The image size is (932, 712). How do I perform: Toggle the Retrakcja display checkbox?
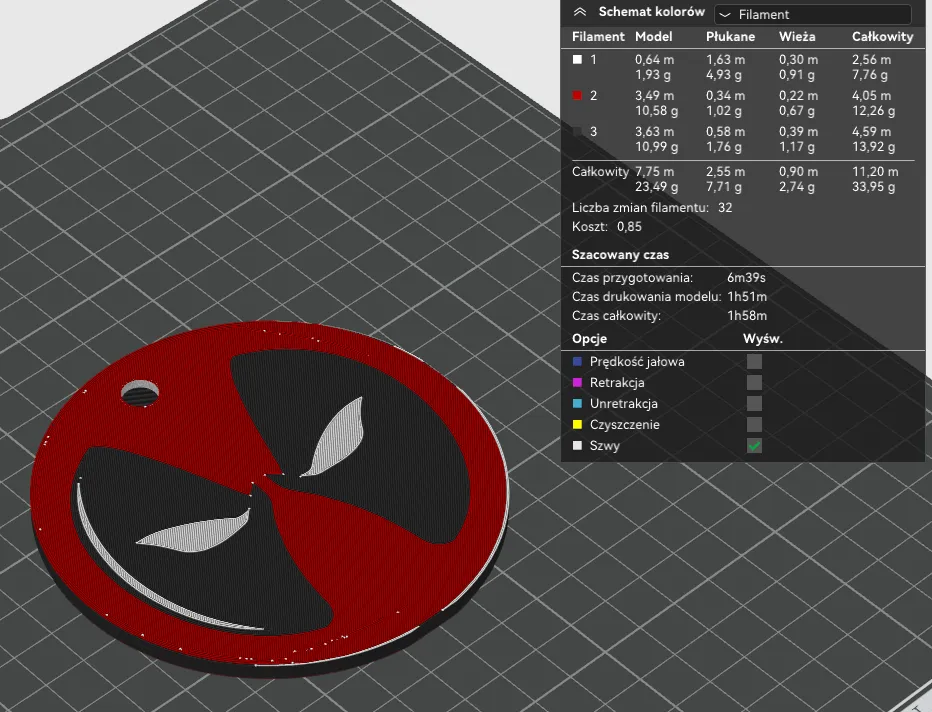point(754,382)
